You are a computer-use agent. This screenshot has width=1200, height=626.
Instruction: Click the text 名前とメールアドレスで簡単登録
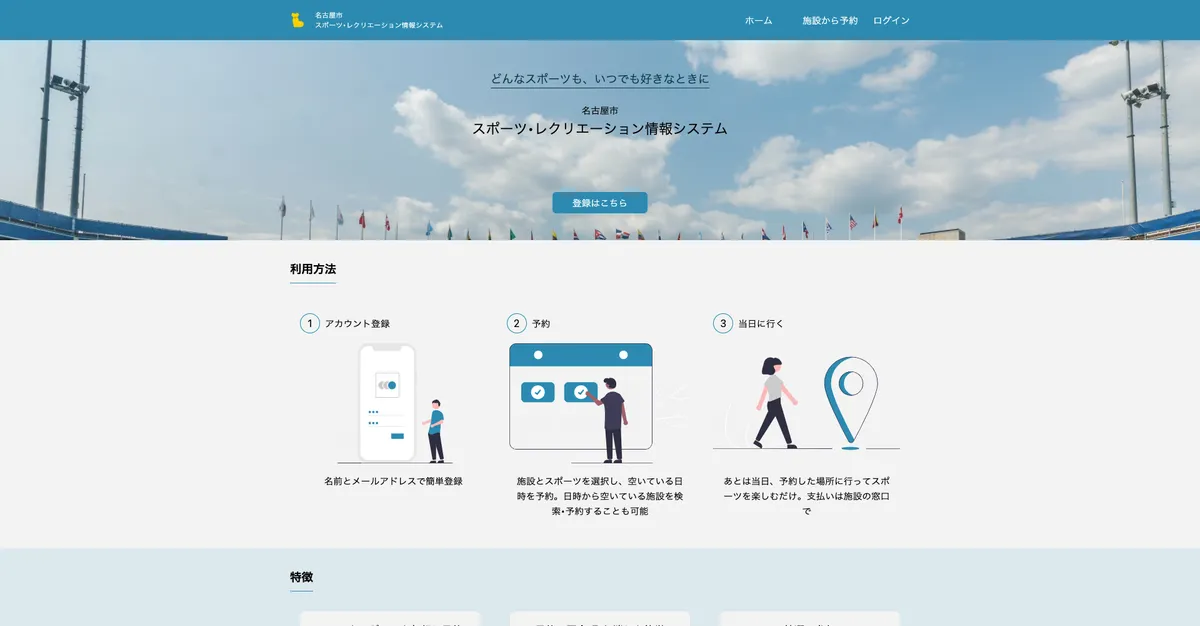[x=393, y=481]
